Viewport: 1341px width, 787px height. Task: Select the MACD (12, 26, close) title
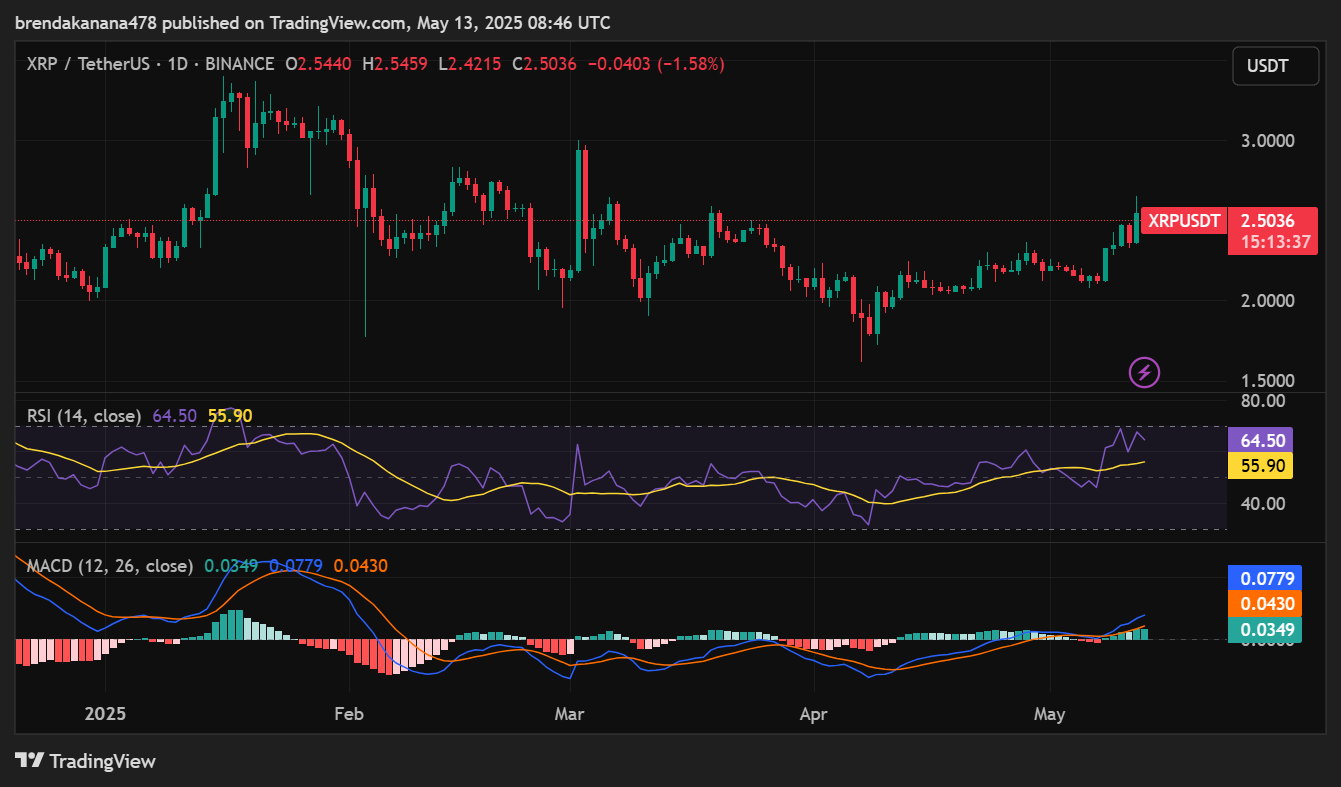pyautogui.click(x=110, y=566)
